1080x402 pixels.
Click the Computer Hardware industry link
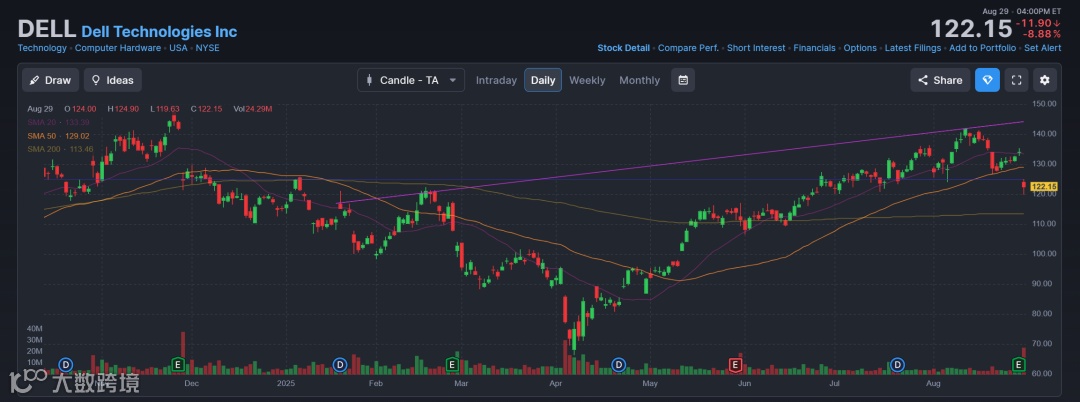[x=118, y=48]
